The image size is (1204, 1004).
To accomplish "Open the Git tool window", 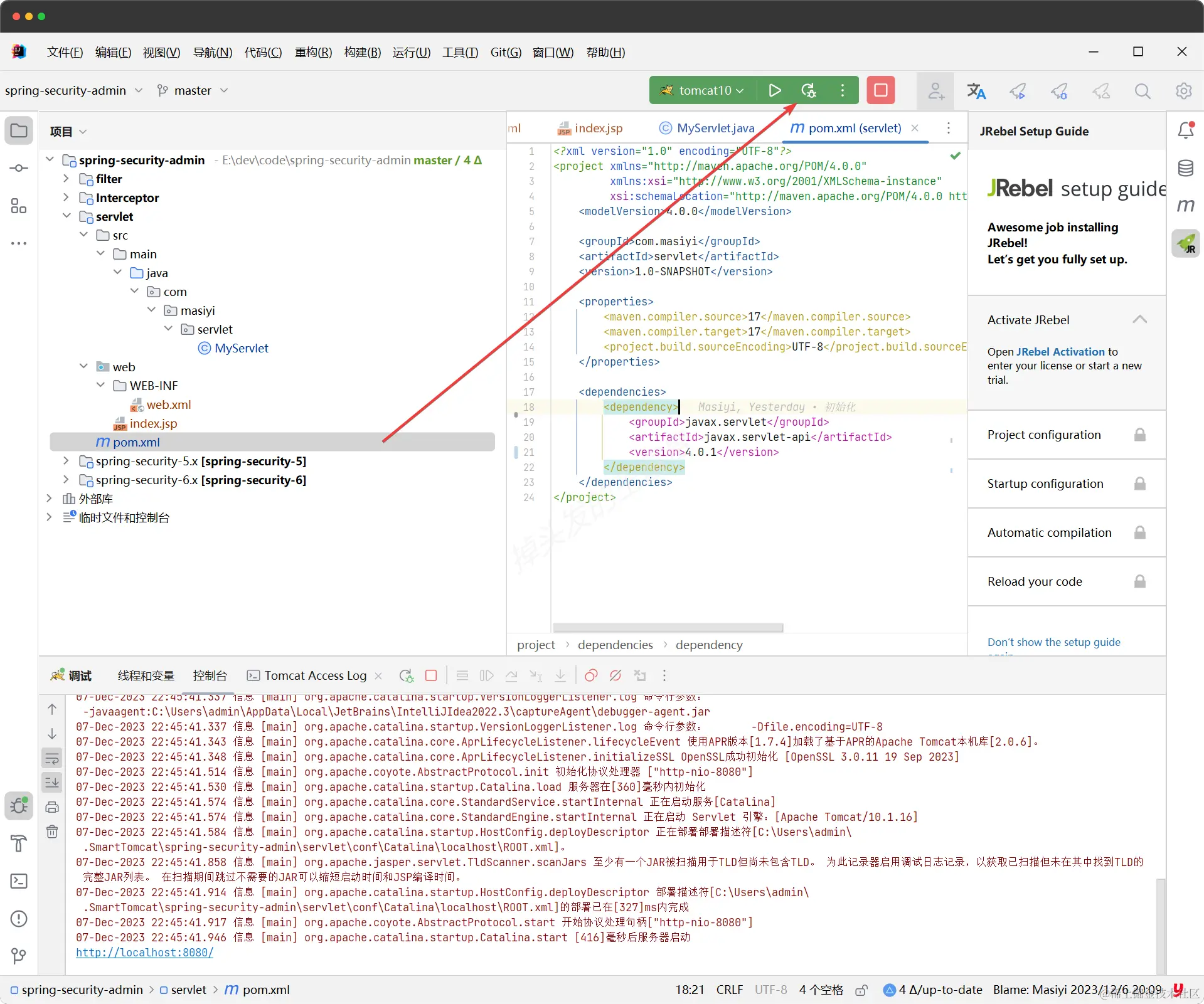I will coord(19,956).
